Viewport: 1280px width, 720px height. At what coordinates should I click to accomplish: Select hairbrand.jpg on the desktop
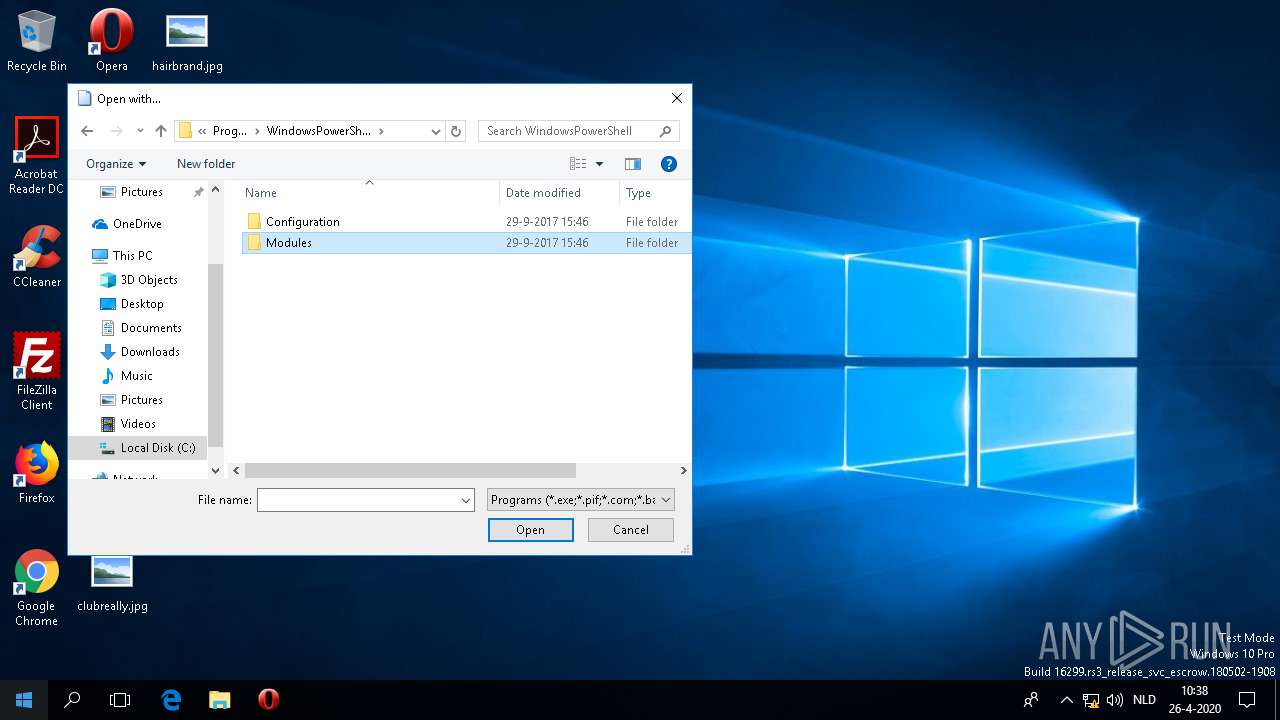point(187,41)
